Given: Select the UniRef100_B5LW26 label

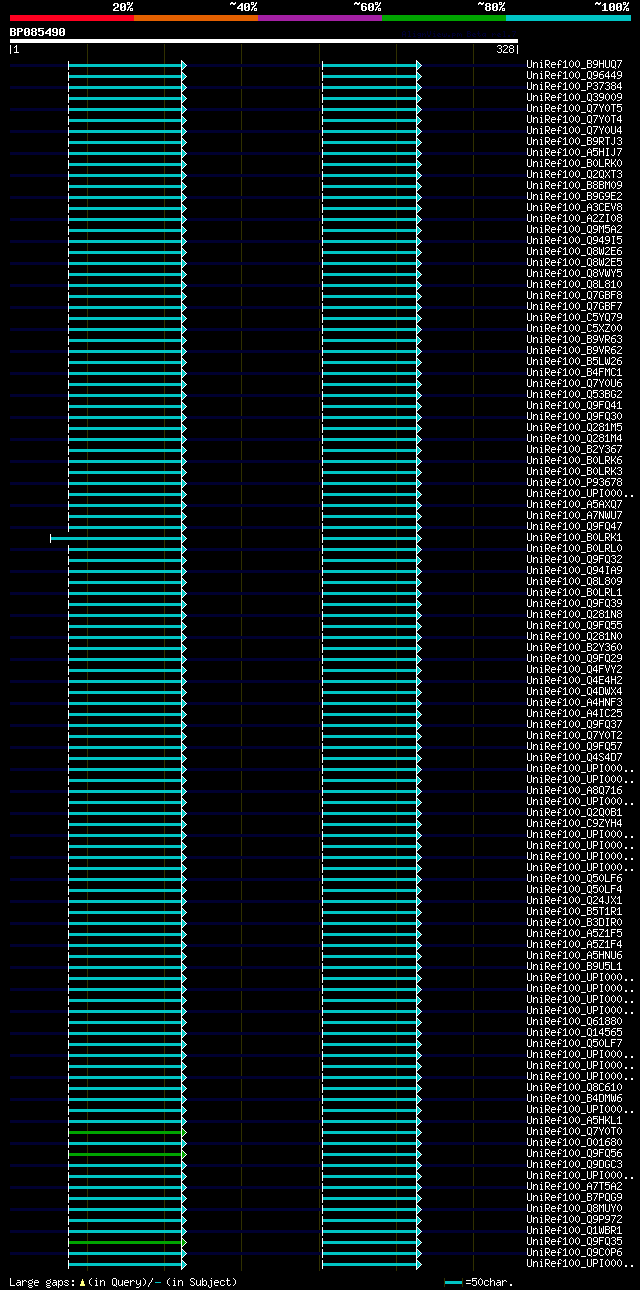Looking at the screenshot, I should (x=575, y=362).
